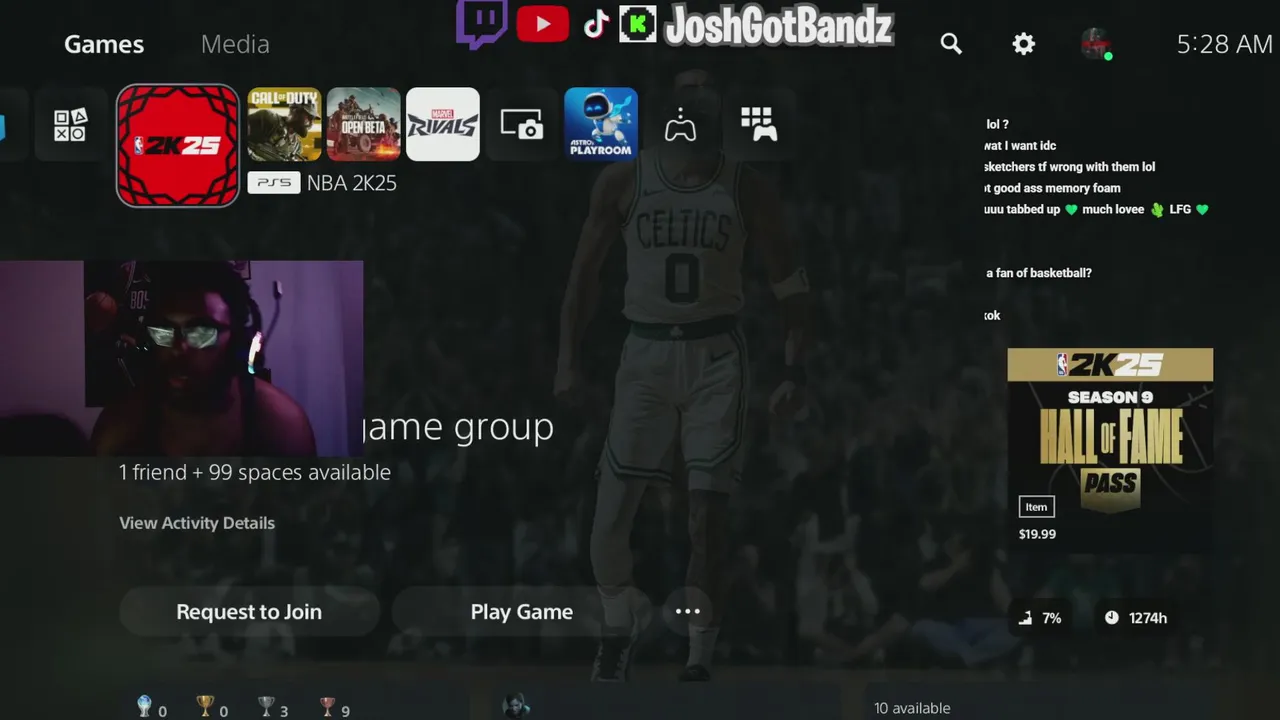Image resolution: width=1280 pixels, height=720 pixels.
Task: Click the 'good ass memory foam' chat message
Action: [1052, 188]
